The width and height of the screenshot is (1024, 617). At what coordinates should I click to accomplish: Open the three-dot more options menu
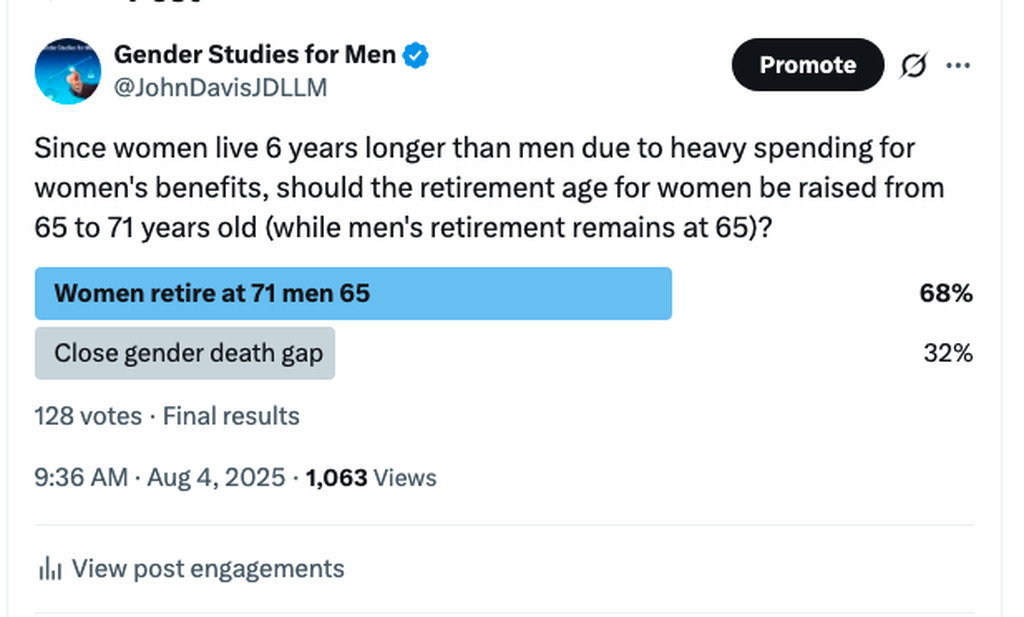(958, 66)
